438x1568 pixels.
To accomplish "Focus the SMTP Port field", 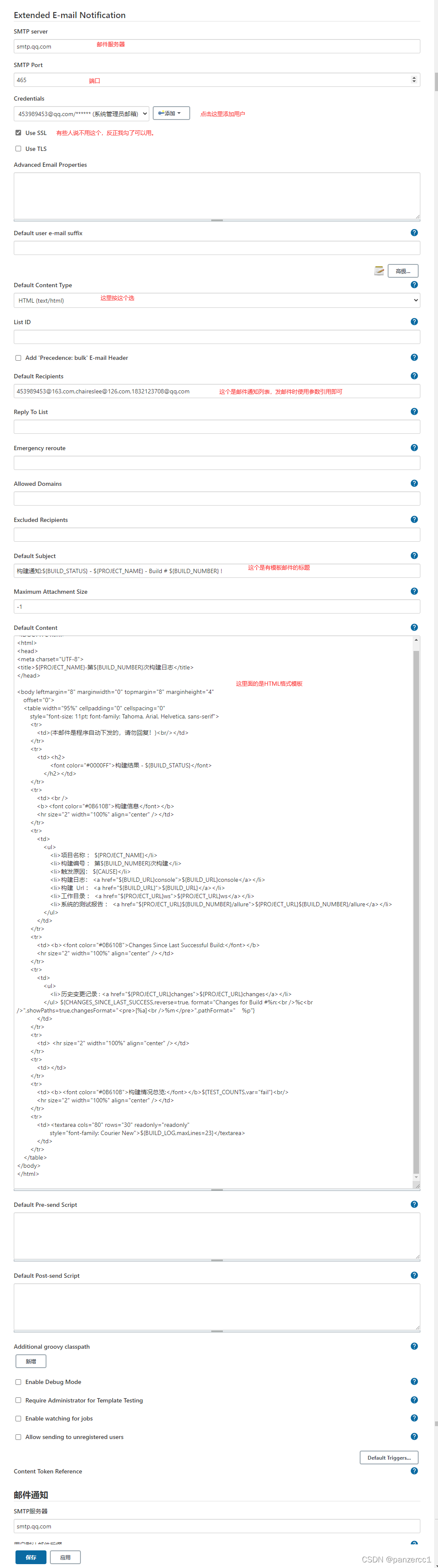I will 217,80.
